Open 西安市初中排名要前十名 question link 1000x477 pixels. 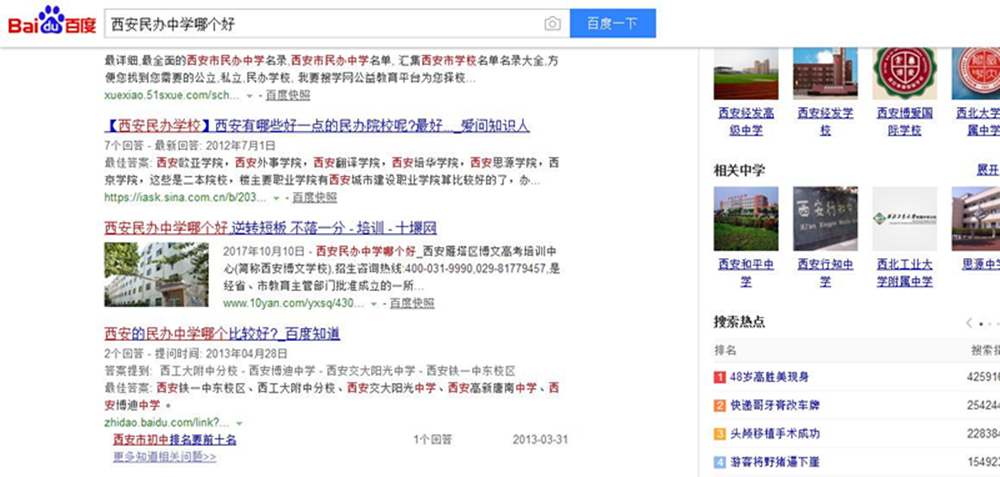(175, 440)
